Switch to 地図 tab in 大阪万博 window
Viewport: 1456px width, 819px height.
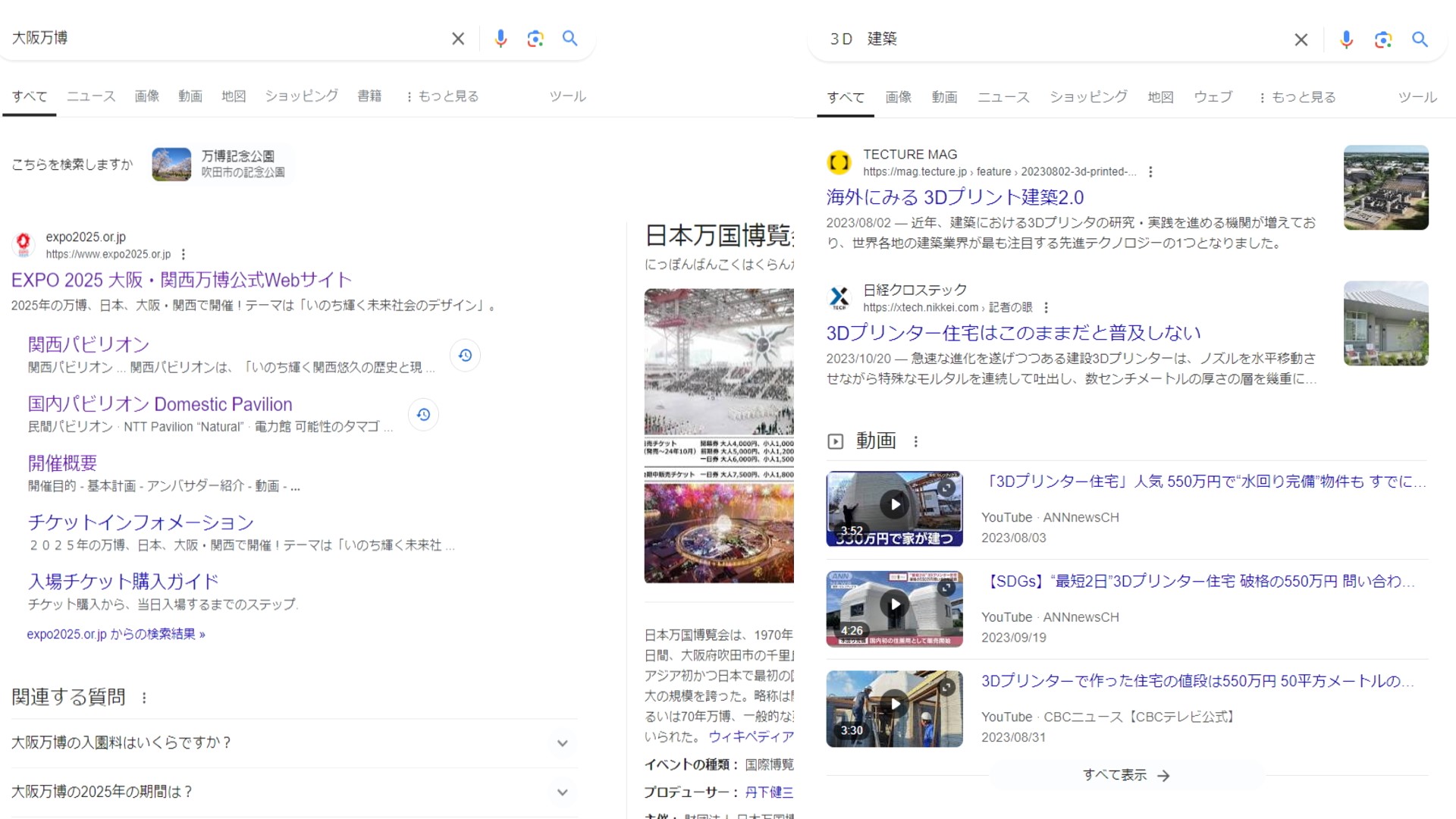234,96
